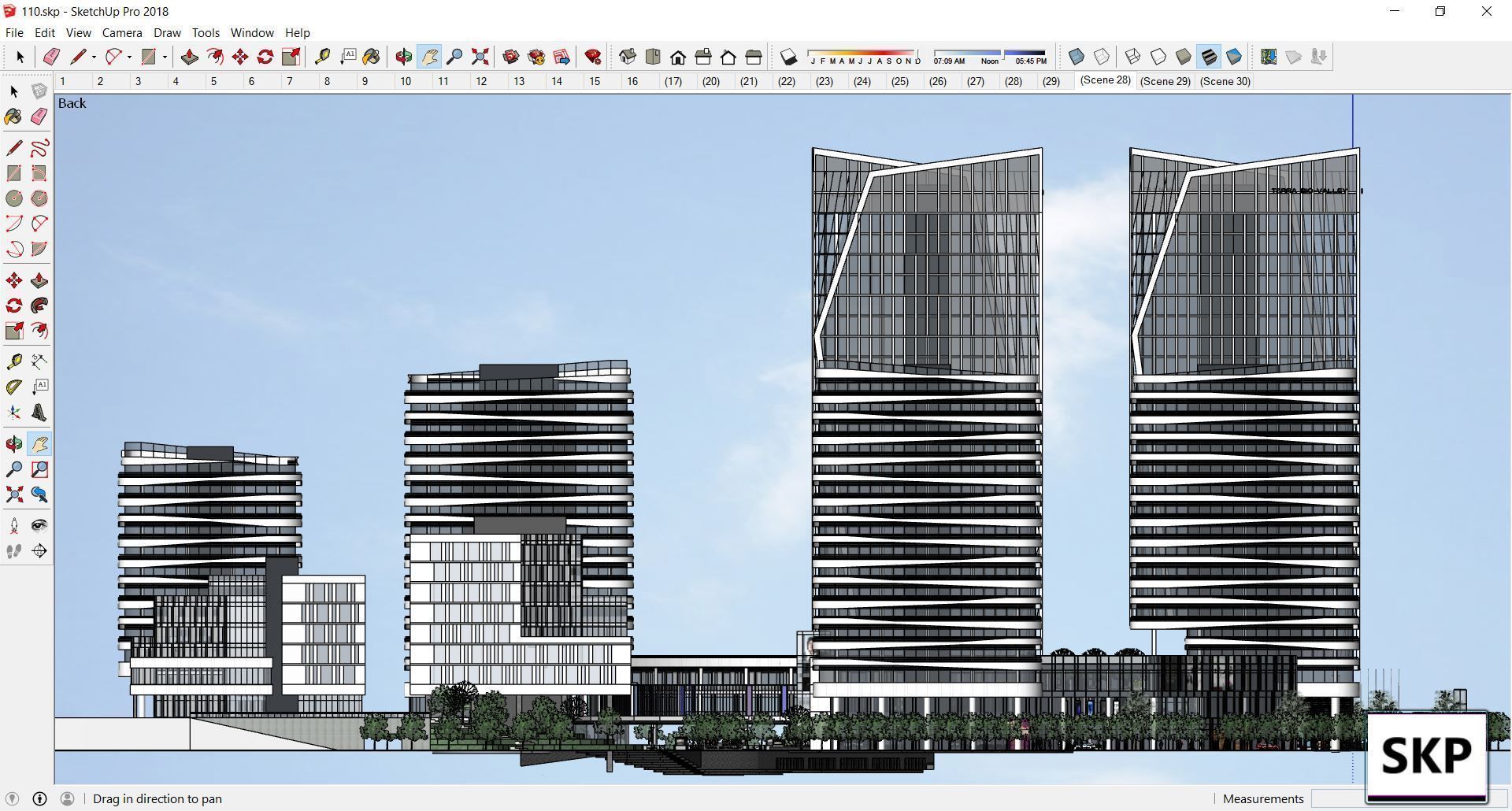The width and height of the screenshot is (1512, 811).
Task: Select the Make Component tool in side toolbar
Action: pyautogui.click(x=39, y=92)
